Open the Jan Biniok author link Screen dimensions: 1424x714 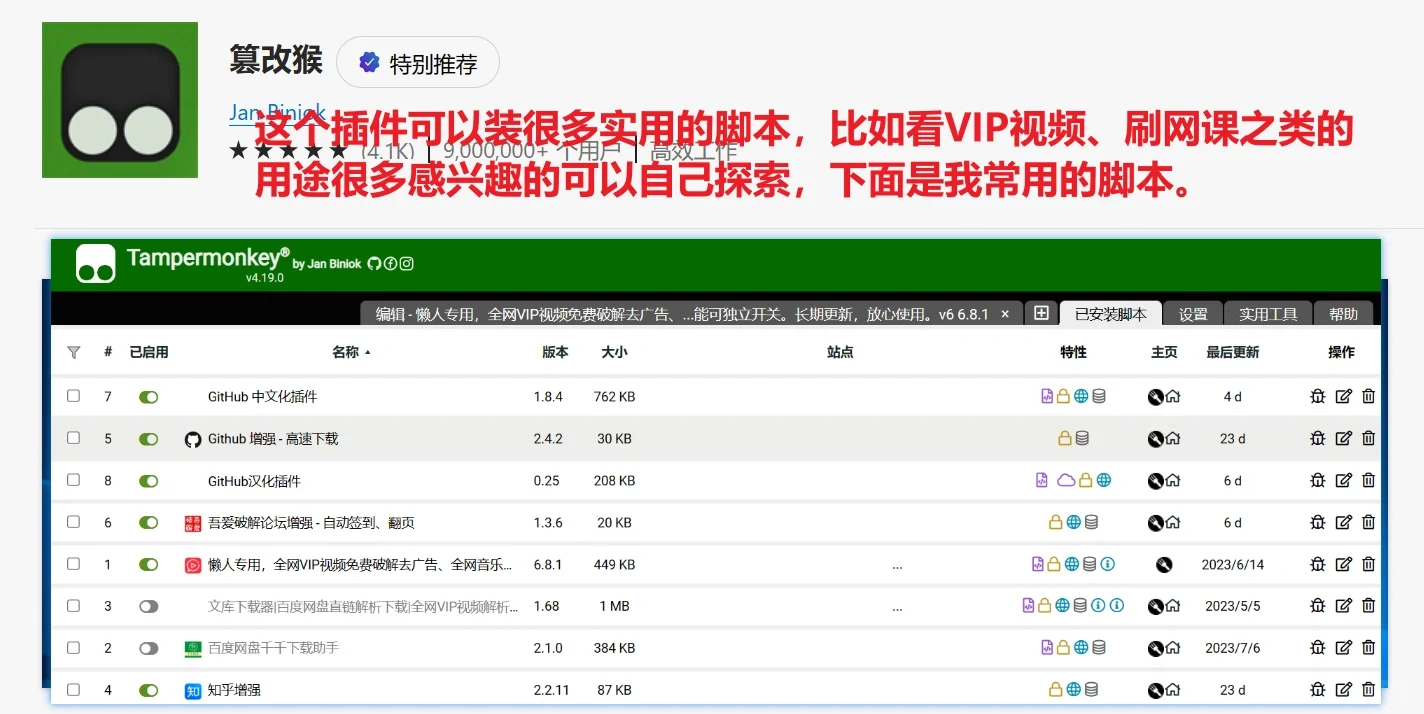pos(276,111)
